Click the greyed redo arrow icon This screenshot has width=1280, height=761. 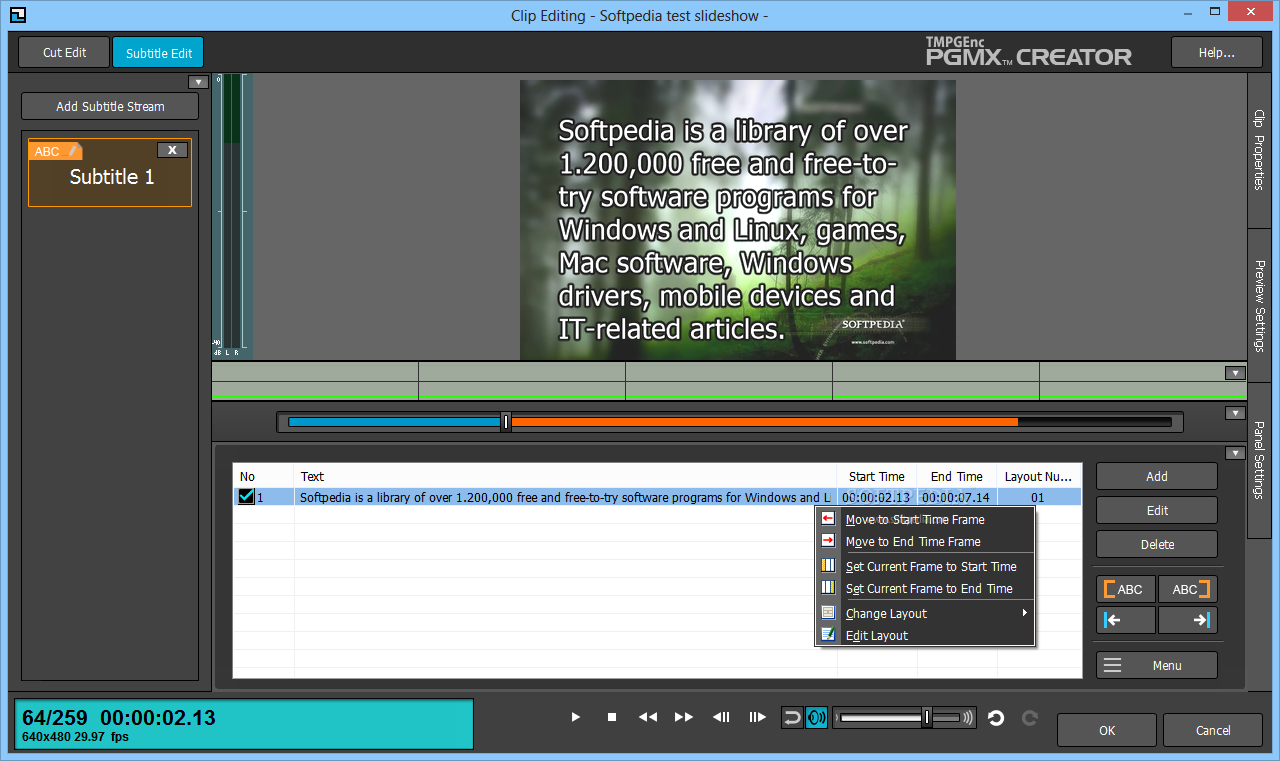pos(1029,717)
